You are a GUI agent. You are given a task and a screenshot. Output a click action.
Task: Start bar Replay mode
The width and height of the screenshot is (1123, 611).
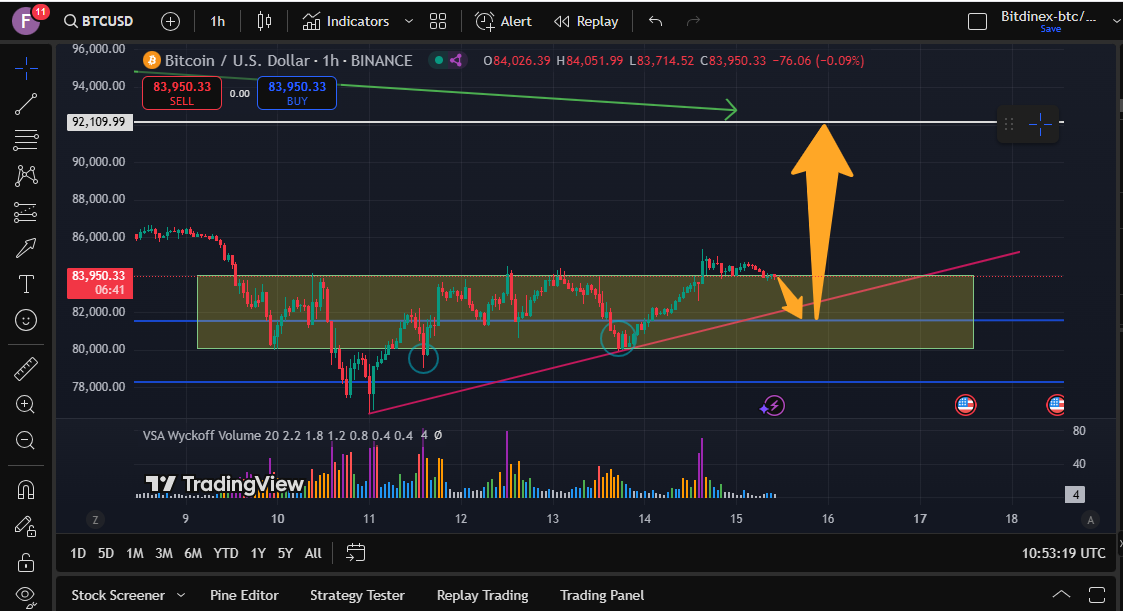tap(586, 21)
